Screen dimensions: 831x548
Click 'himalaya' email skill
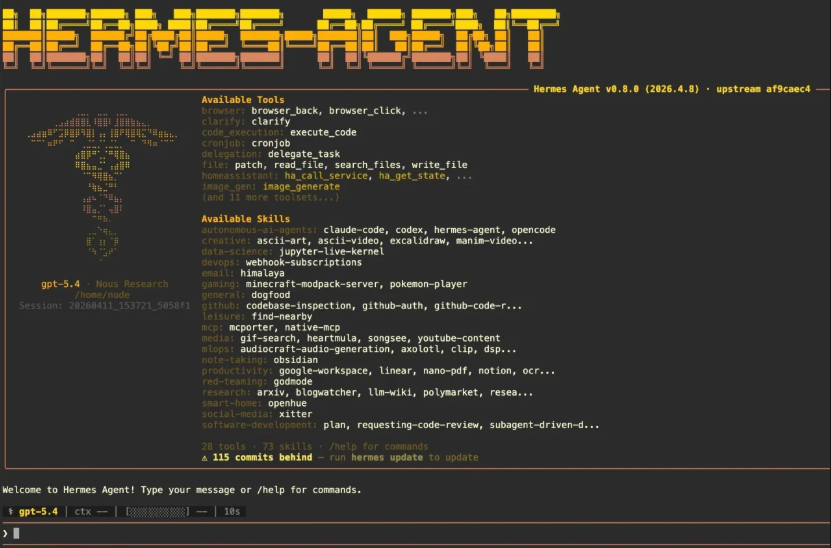point(262,273)
